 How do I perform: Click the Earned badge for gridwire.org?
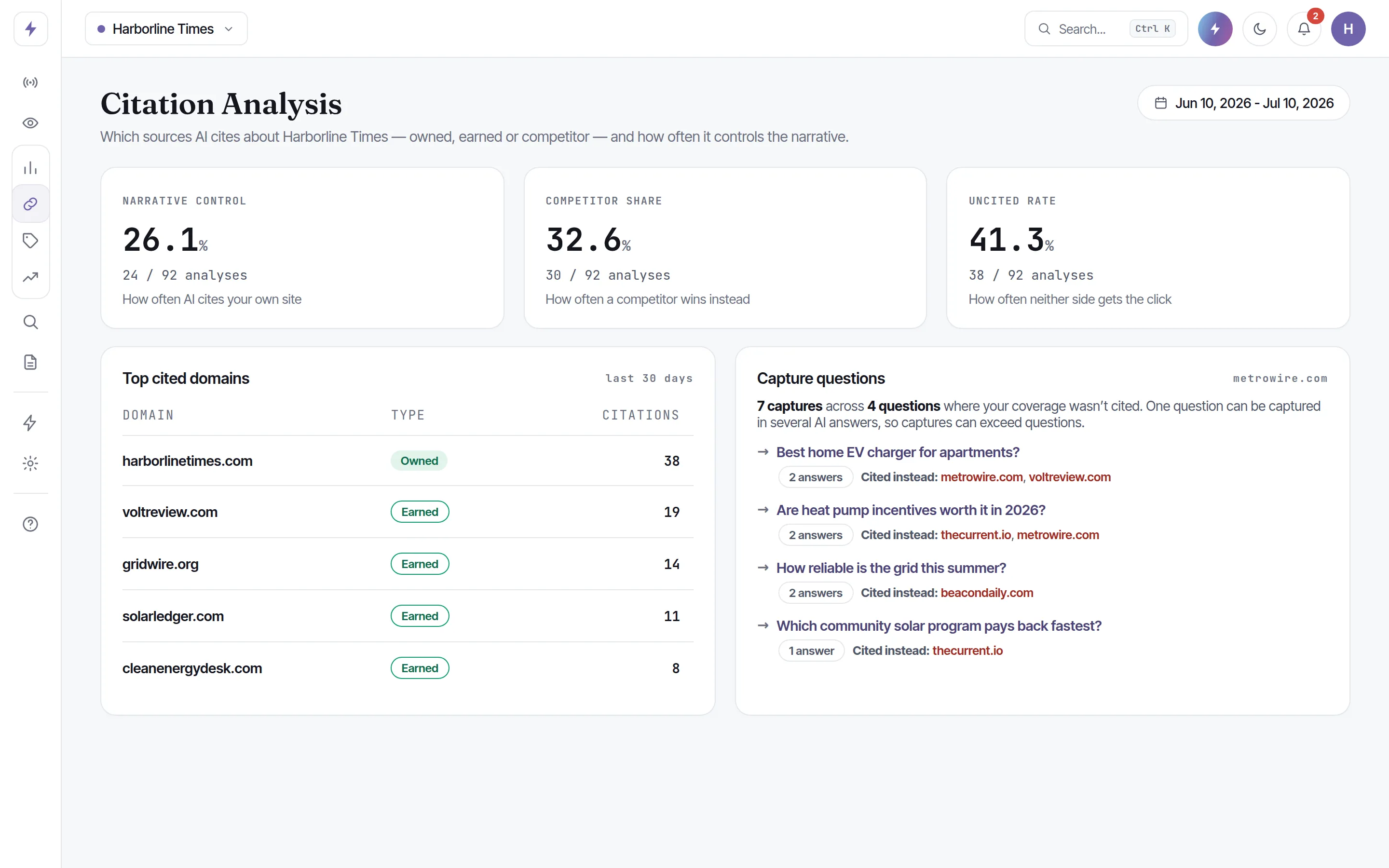point(420,564)
